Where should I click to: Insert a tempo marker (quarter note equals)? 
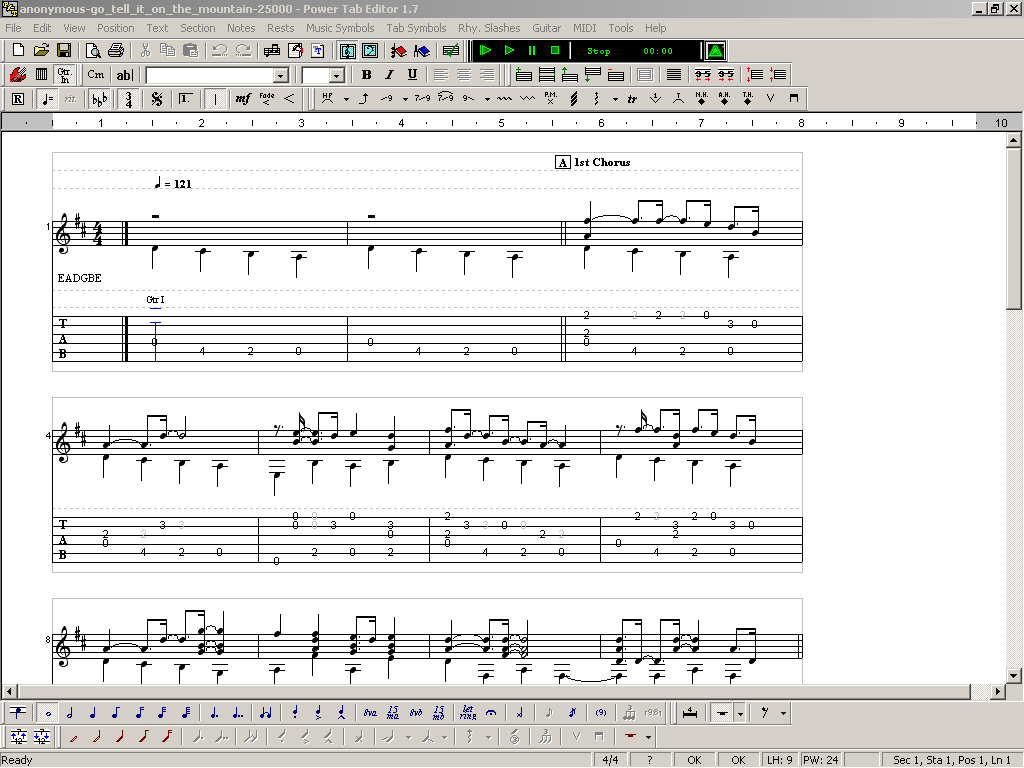coord(47,99)
